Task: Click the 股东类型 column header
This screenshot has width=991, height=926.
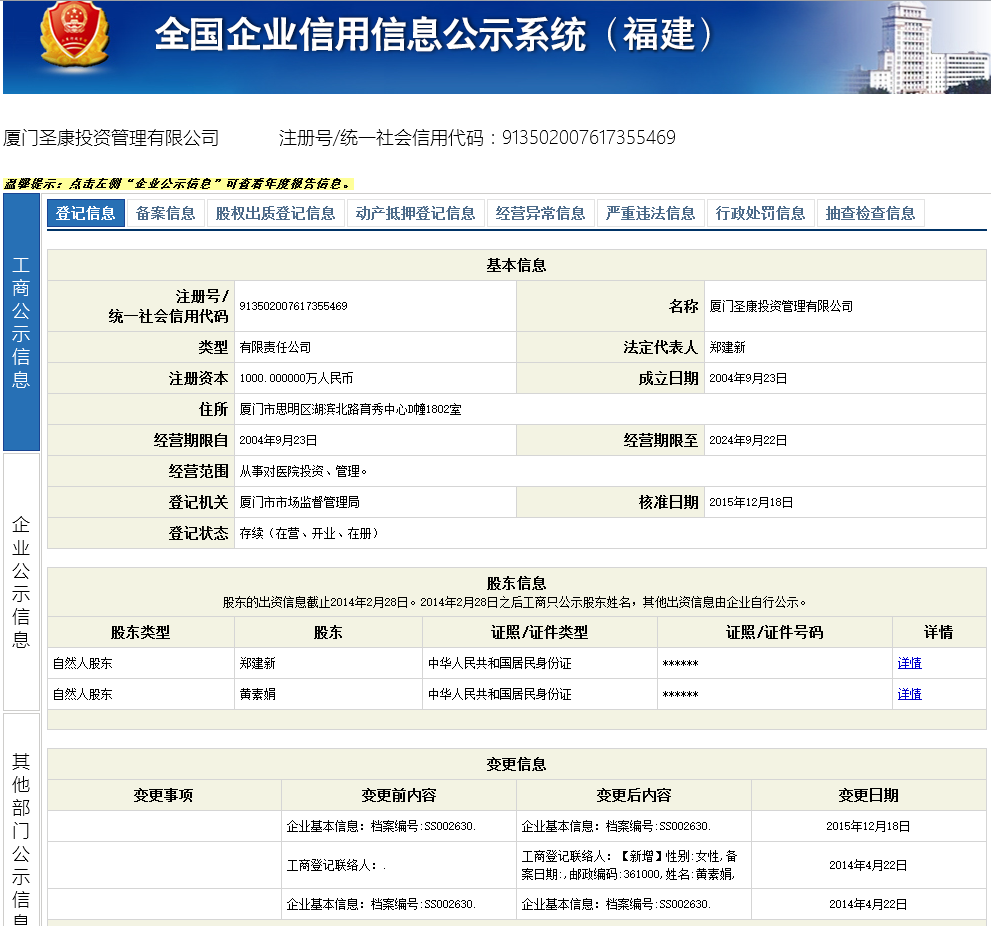Action: point(140,632)
